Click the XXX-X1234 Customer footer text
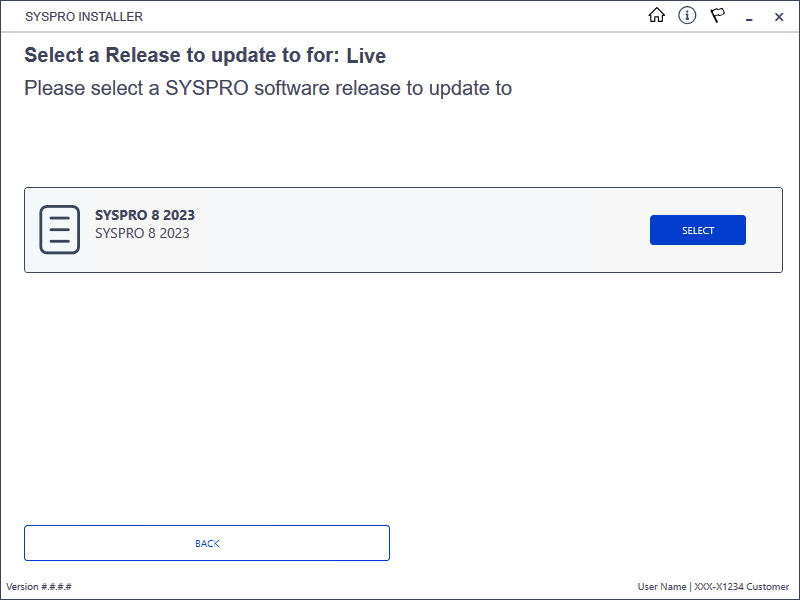800x600 pixels. (x=741, y=586)
